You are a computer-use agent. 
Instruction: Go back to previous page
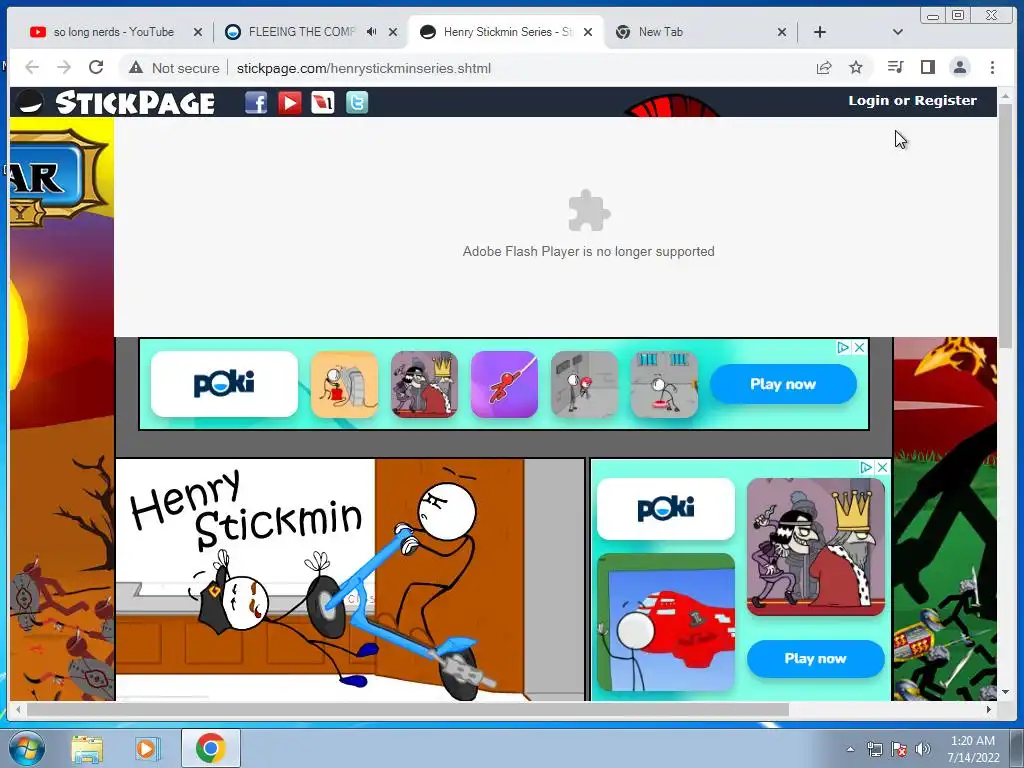tap(32, 67)
